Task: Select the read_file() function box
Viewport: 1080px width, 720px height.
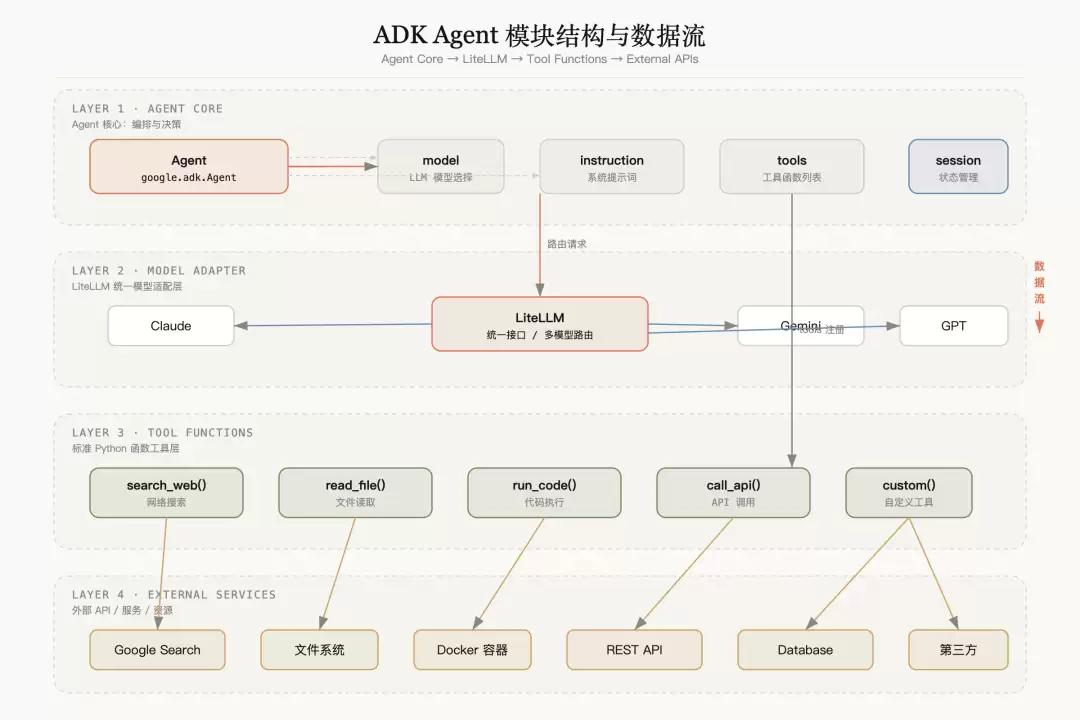Action: pyautogui.click(x=355, y=493)
